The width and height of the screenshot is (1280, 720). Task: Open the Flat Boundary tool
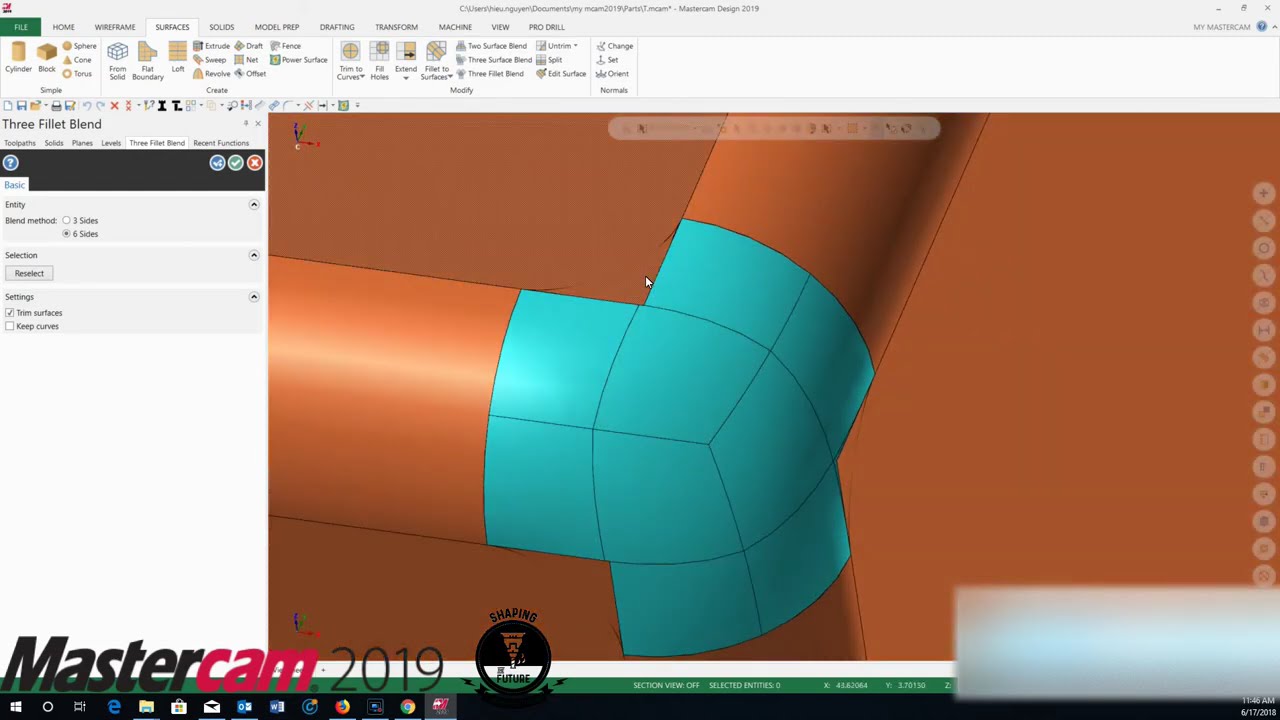coord(147,61)
